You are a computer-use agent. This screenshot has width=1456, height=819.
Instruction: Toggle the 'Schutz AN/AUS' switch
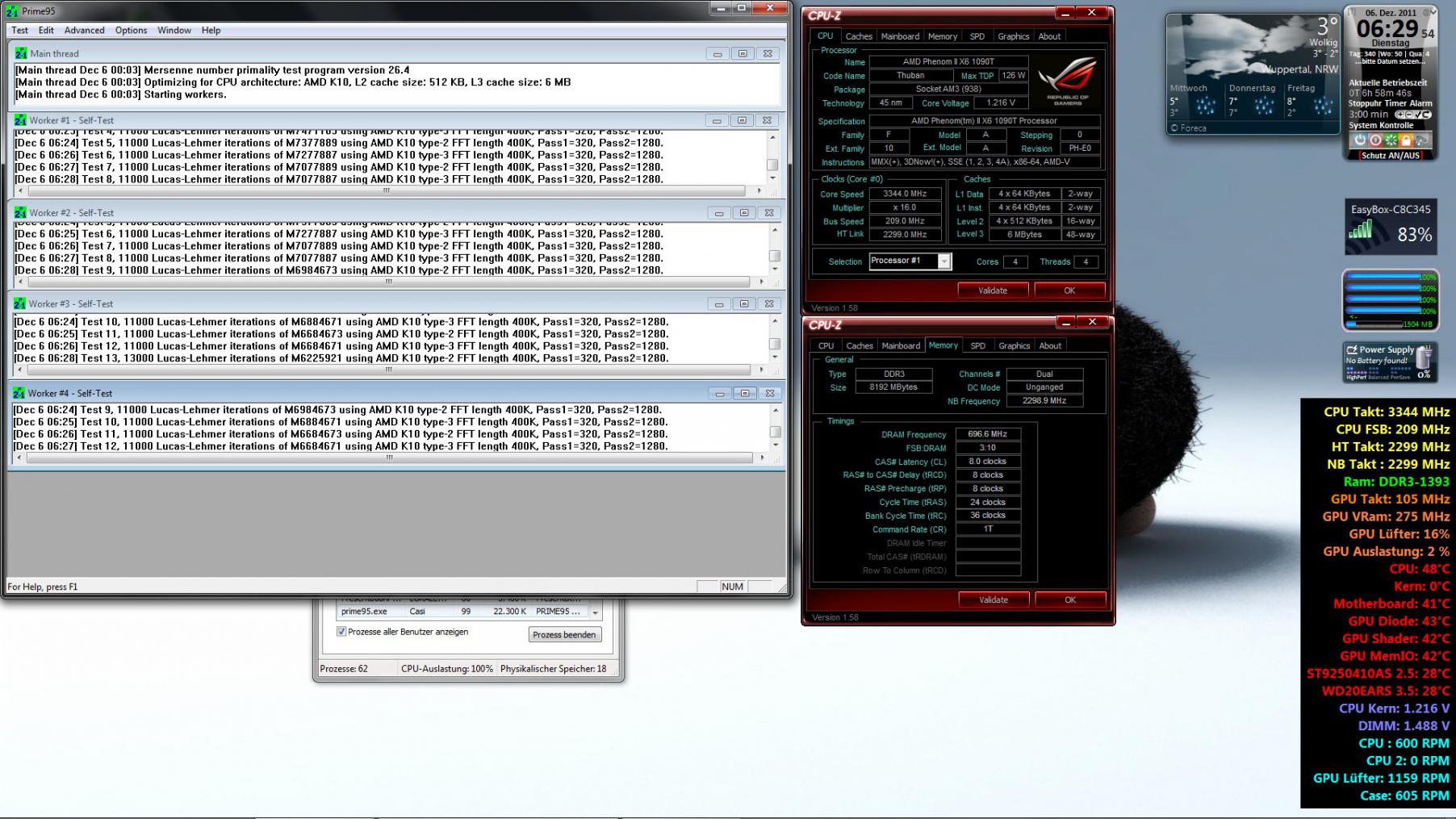[1390, 156]
